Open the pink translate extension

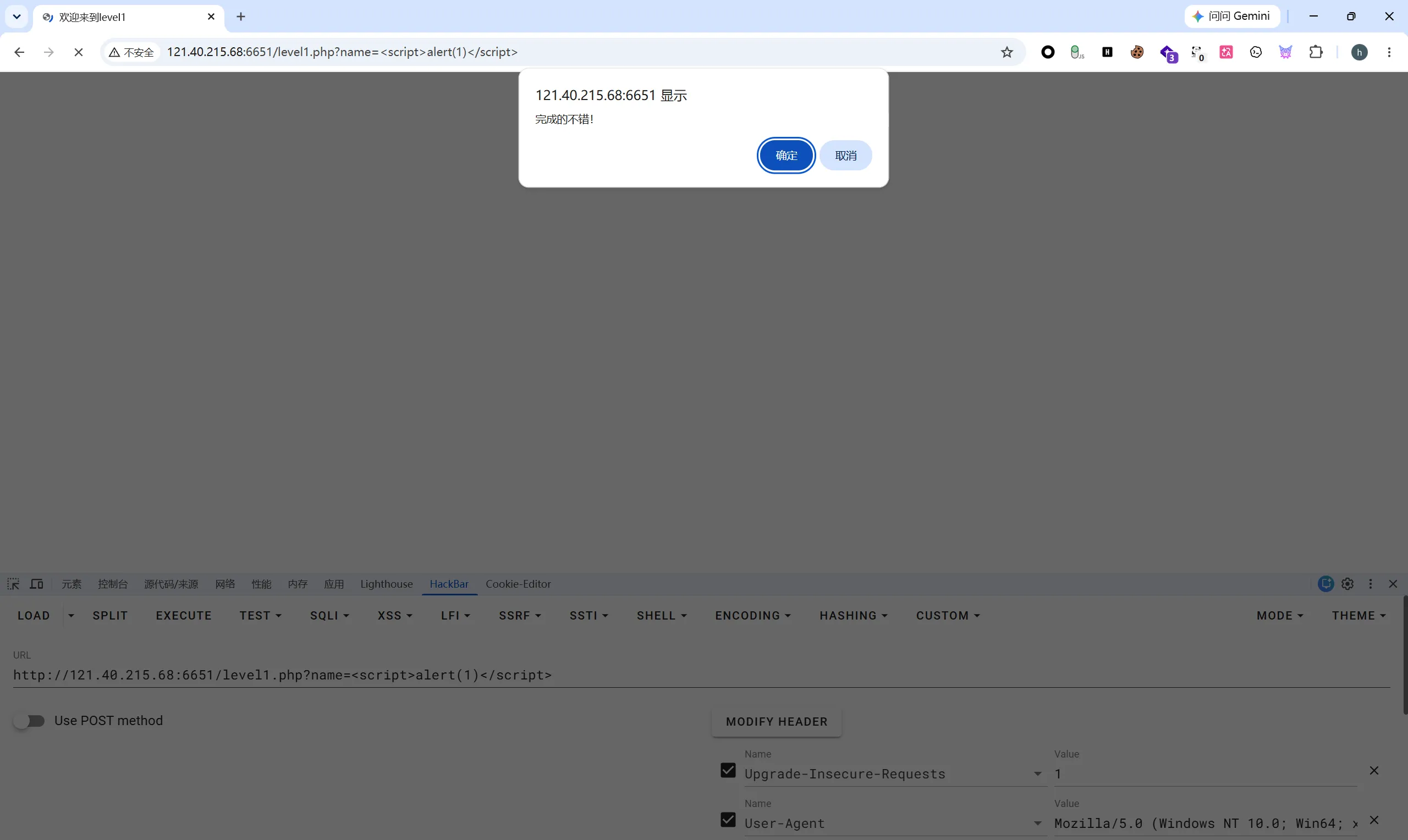pyautogui.click(x=1226, y=52)
